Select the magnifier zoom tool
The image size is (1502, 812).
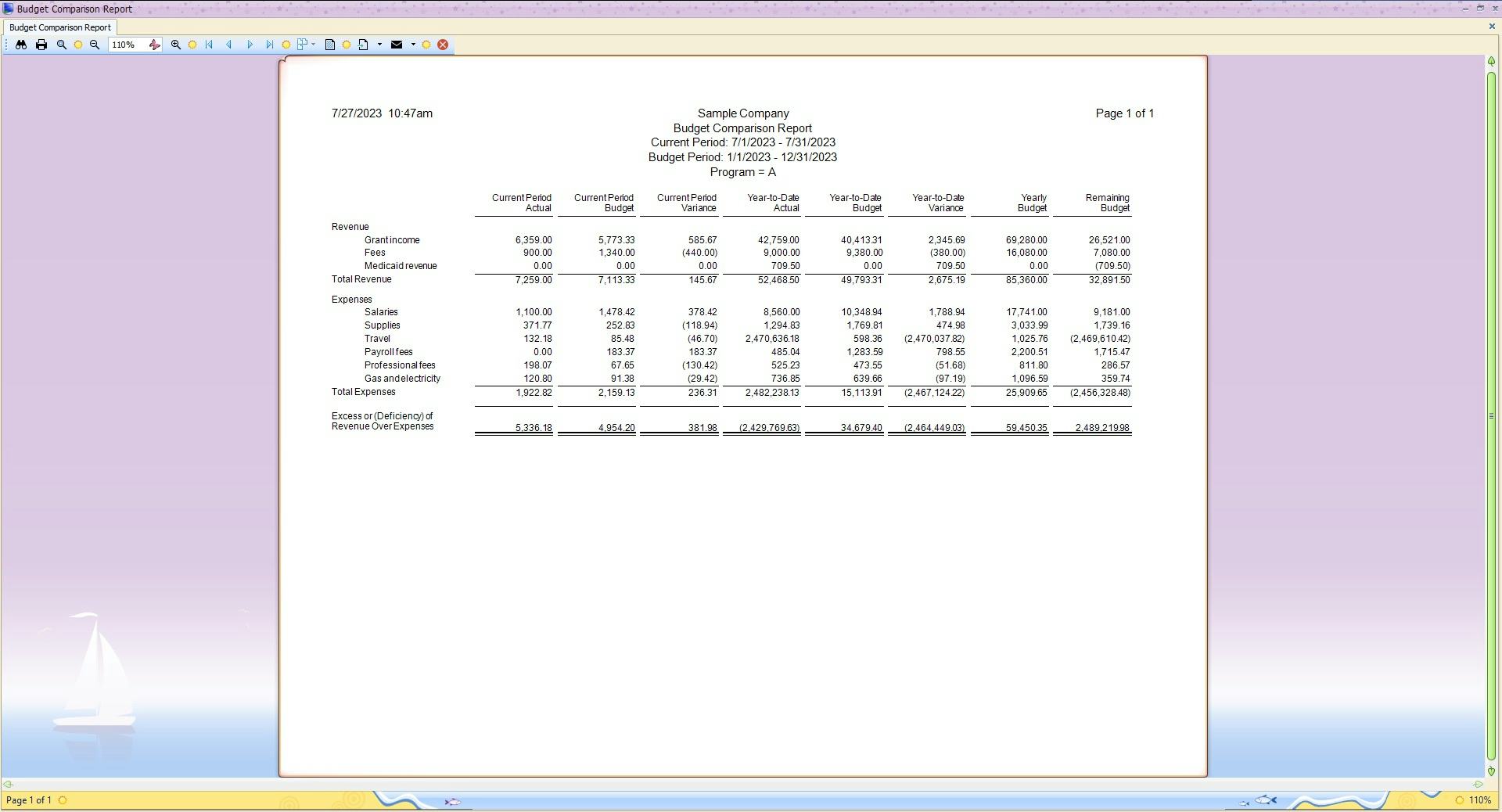coord(61,45)
